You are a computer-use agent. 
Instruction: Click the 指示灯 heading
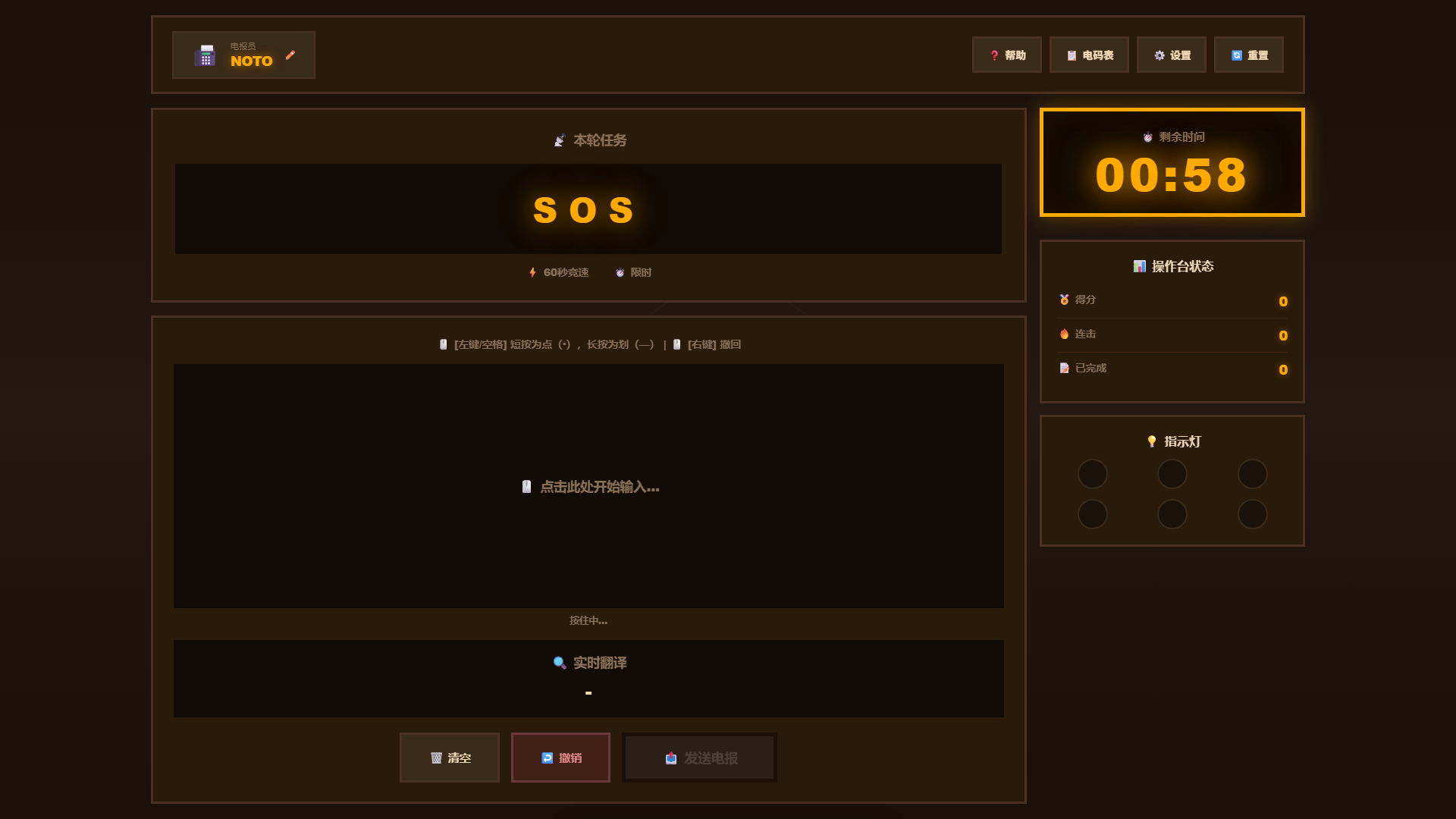pos(1182,441)
